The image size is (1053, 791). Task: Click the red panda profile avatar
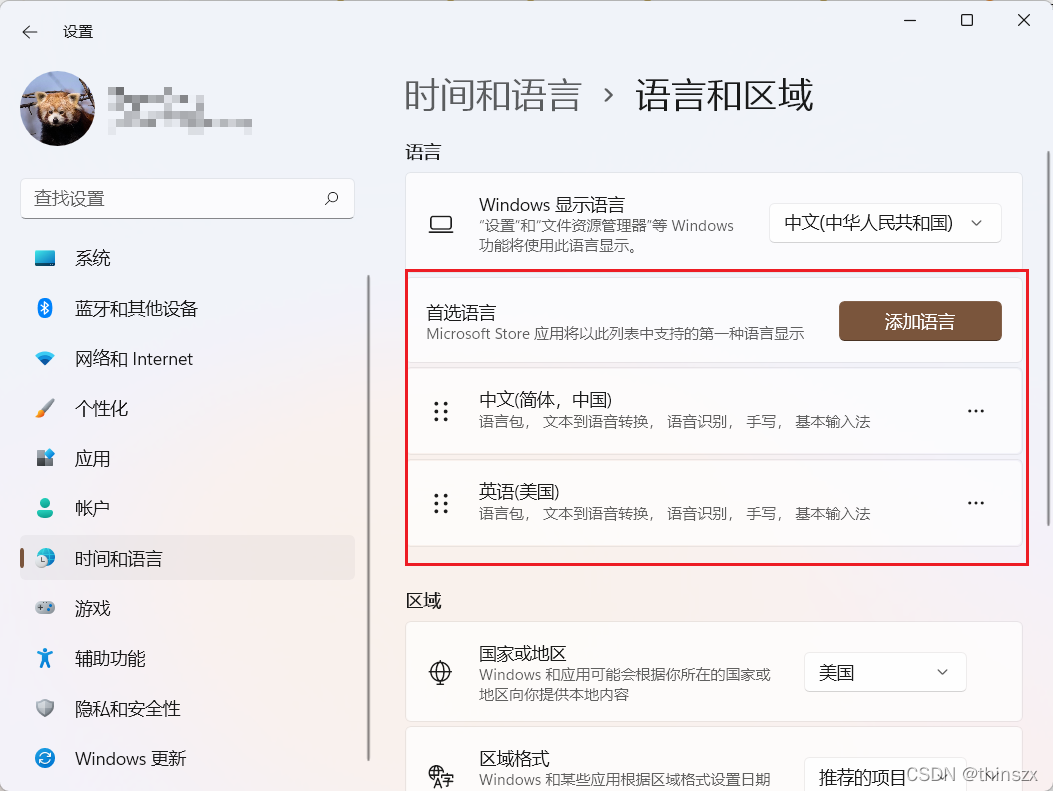pos(58,108)
